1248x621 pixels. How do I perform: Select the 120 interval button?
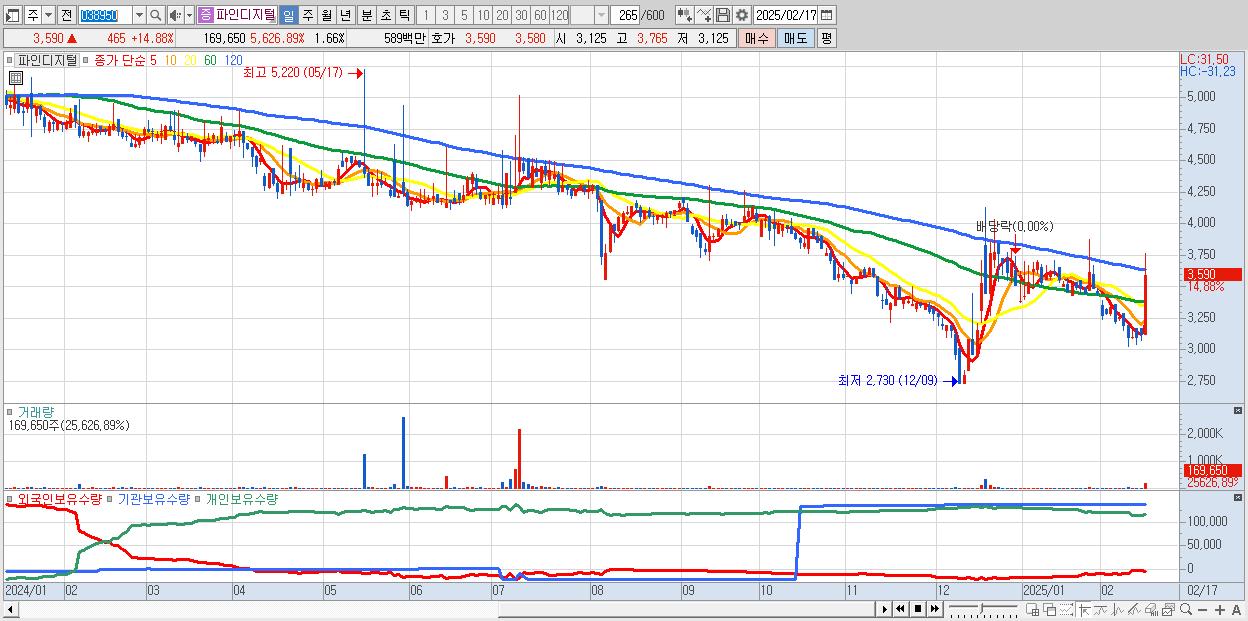559,15
